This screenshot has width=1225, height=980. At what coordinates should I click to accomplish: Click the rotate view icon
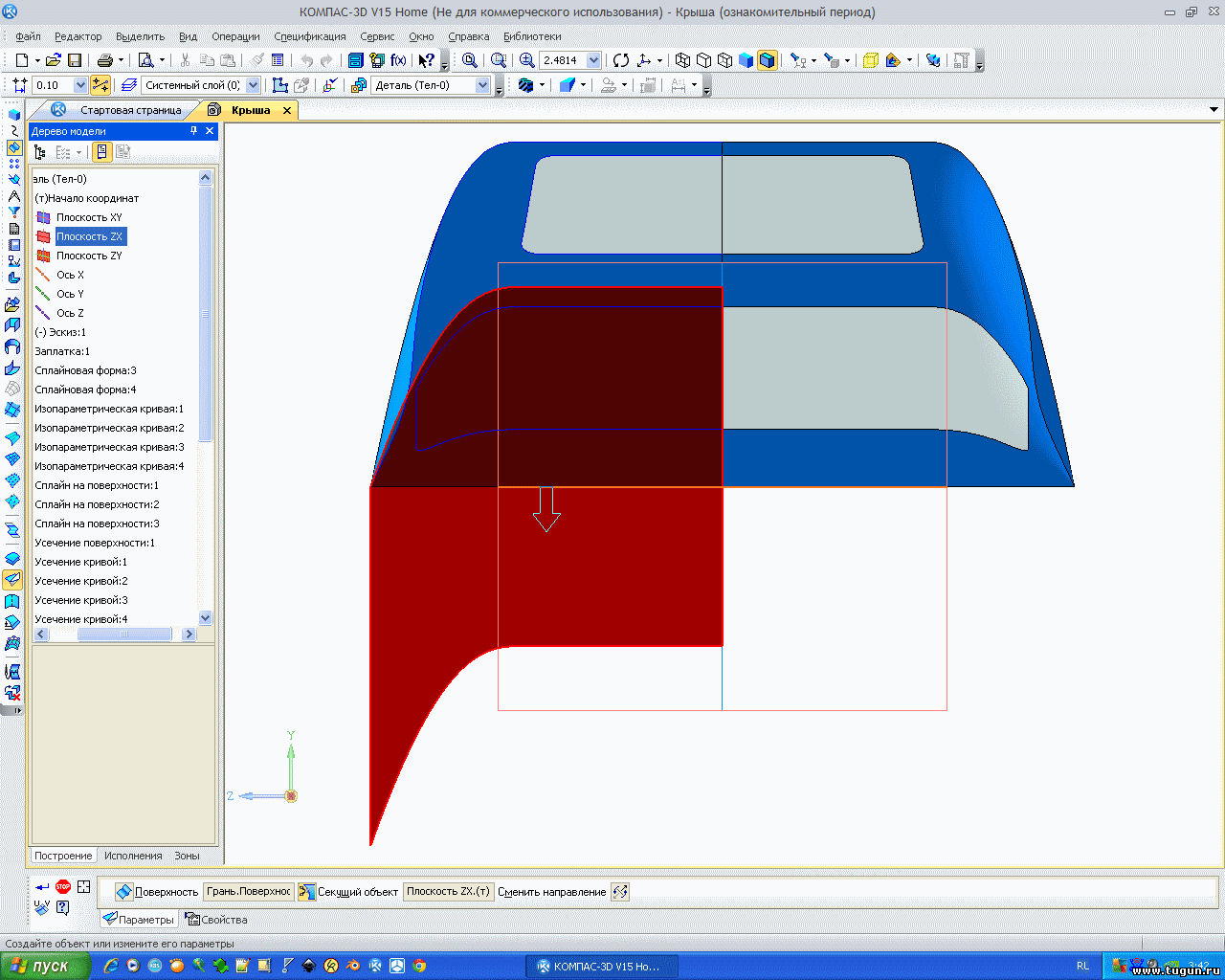click(x=621, y=60)
